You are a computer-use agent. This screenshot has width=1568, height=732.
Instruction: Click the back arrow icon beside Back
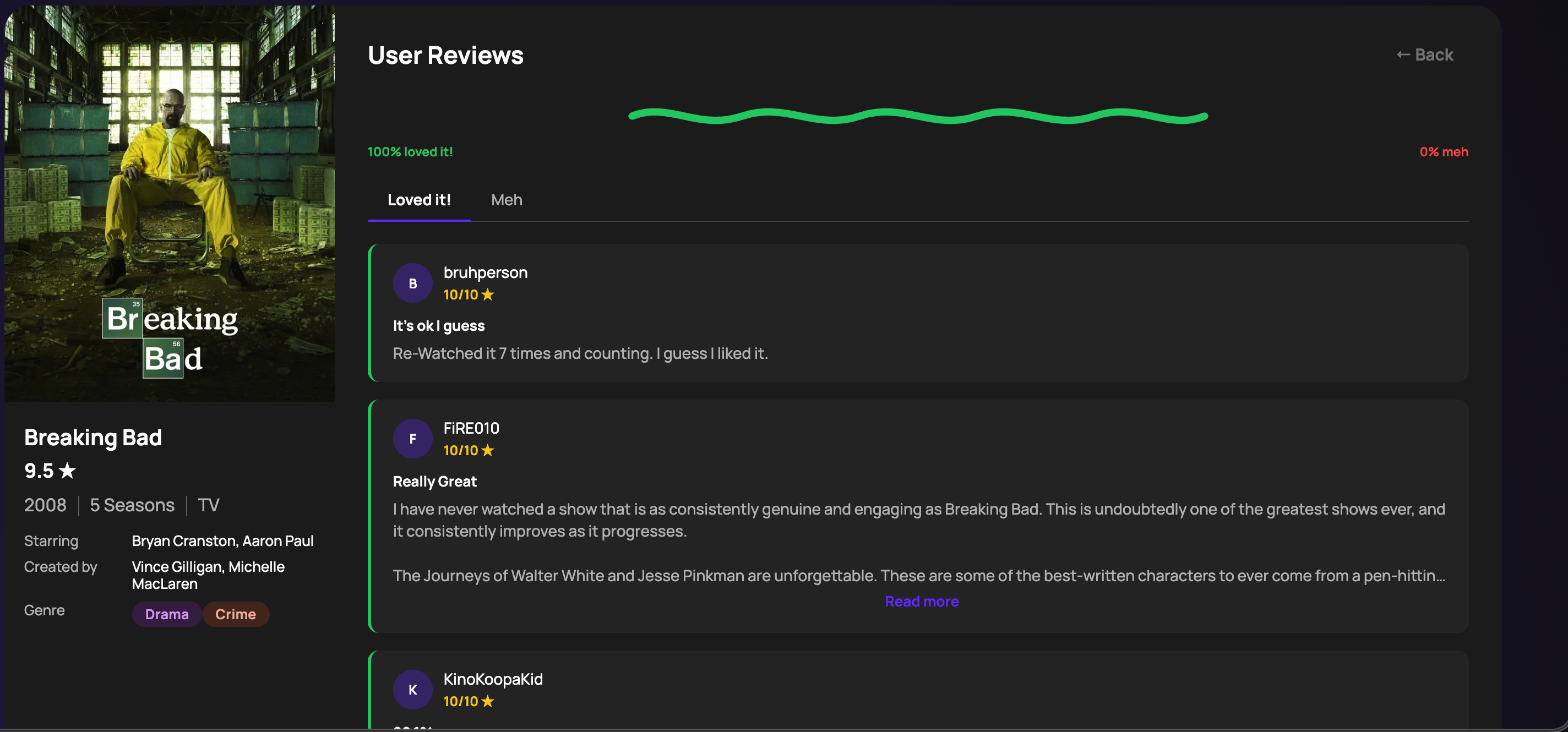tap(1403, 55)
